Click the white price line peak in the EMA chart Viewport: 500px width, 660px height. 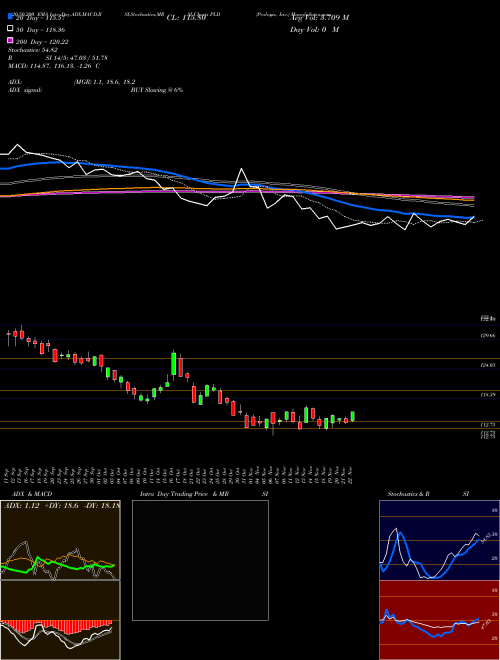pyautogui.click(x=242, y=169)
